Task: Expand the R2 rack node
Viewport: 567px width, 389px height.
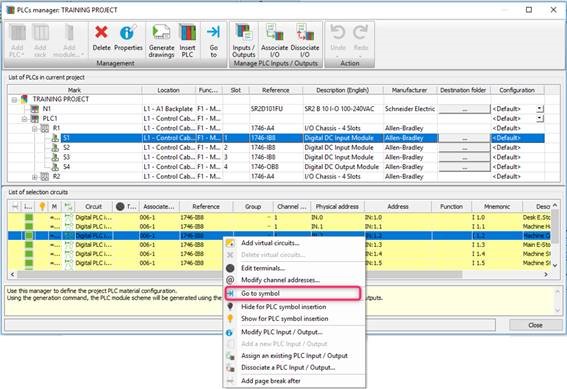Action: tap(35, 177)
